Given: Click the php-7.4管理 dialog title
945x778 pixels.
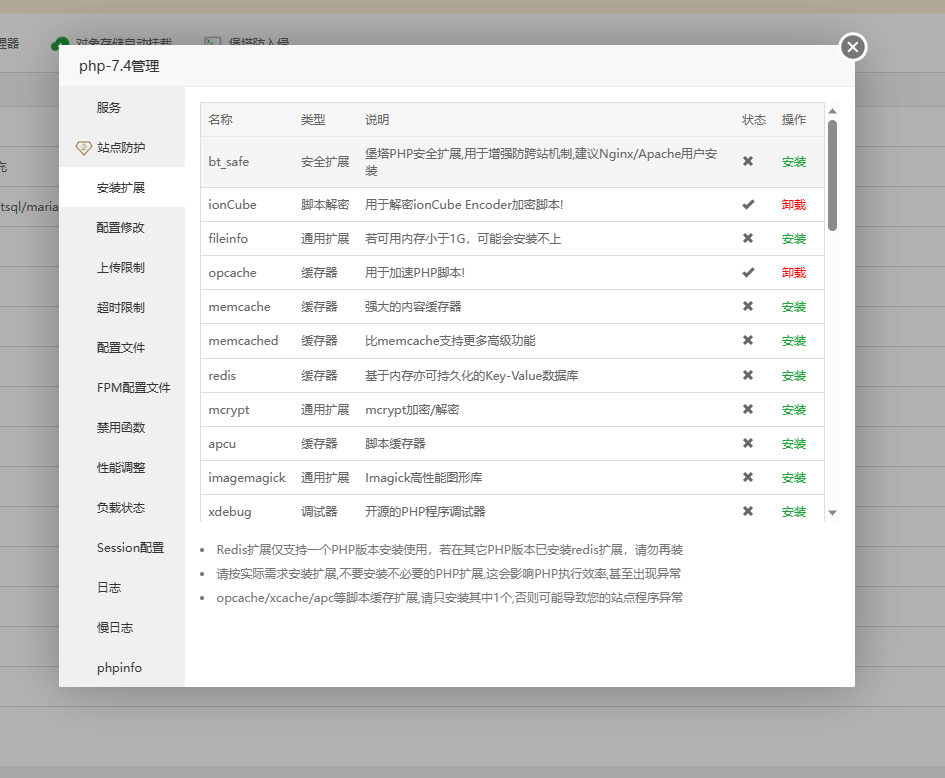Looking at the screenshot, I should (x=119, y=66).
